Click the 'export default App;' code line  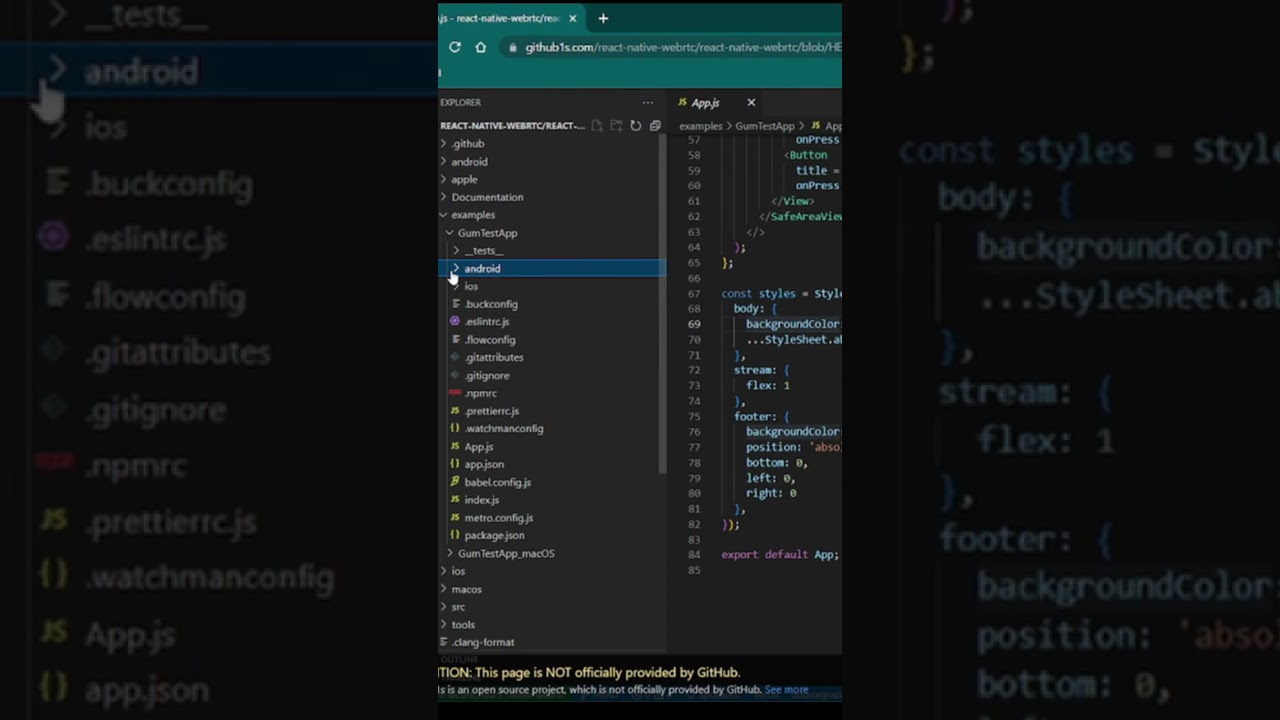[x=780, y=555]
